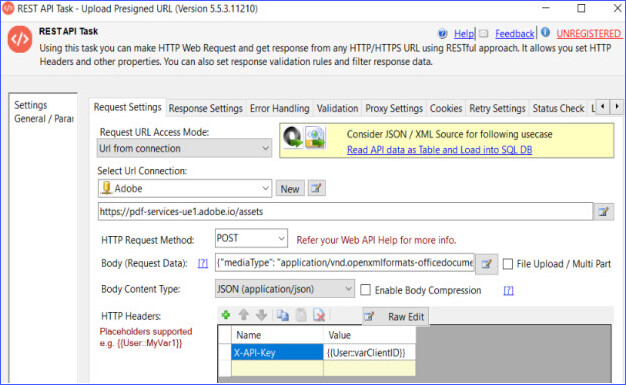Click the REST API Task logo icon

[x=20, y=39]
